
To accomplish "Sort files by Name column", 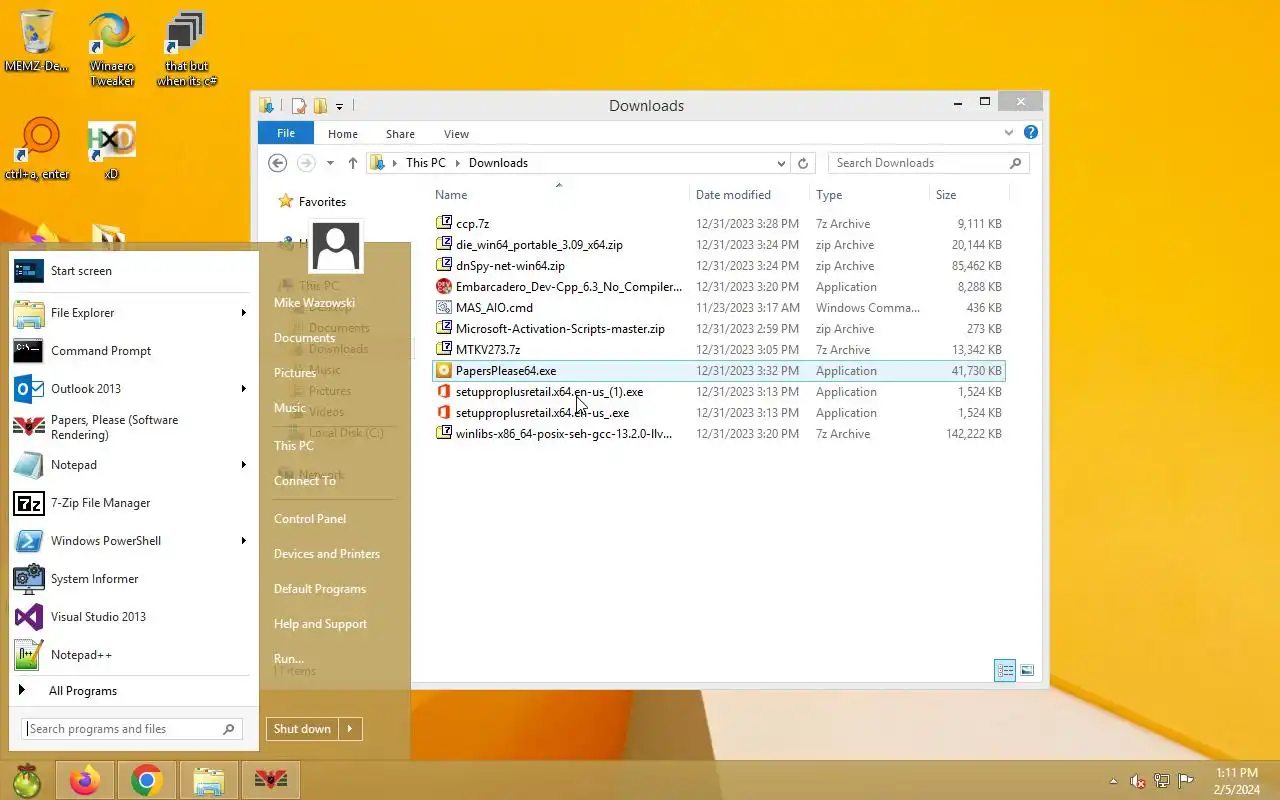I will tap(559, 195).
